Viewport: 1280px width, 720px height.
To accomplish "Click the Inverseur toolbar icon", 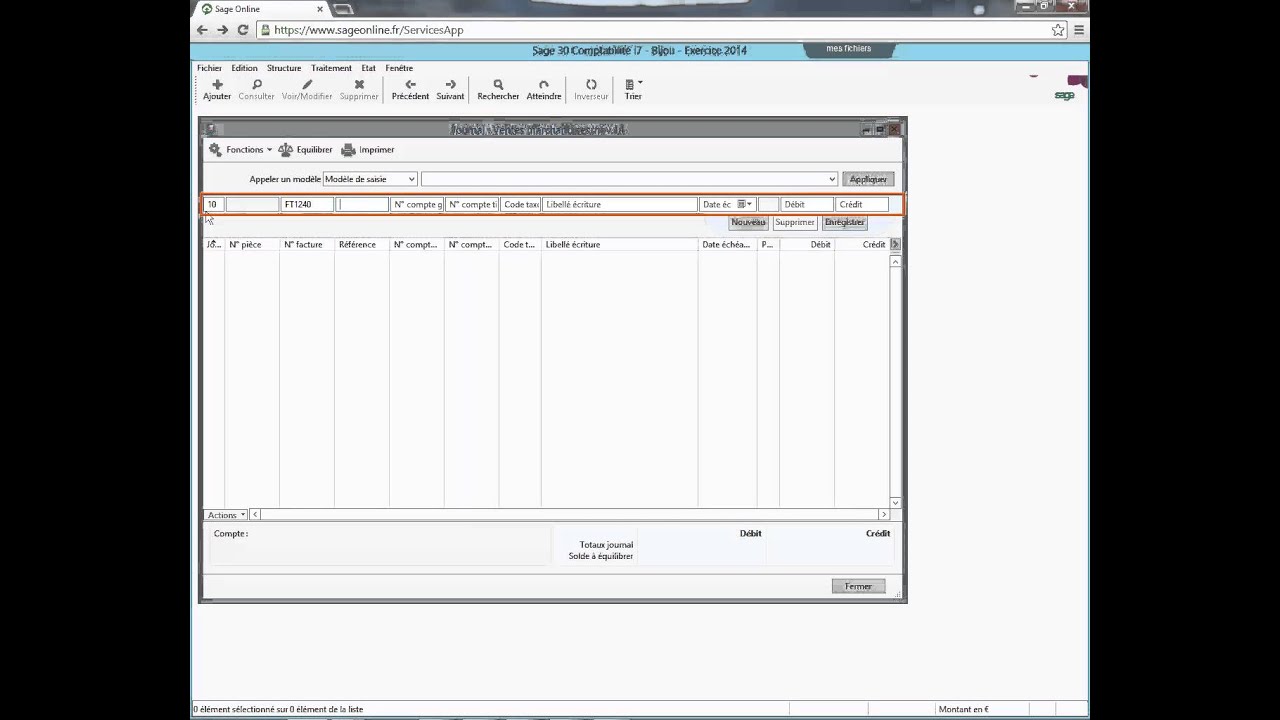I will click(591, 85).
